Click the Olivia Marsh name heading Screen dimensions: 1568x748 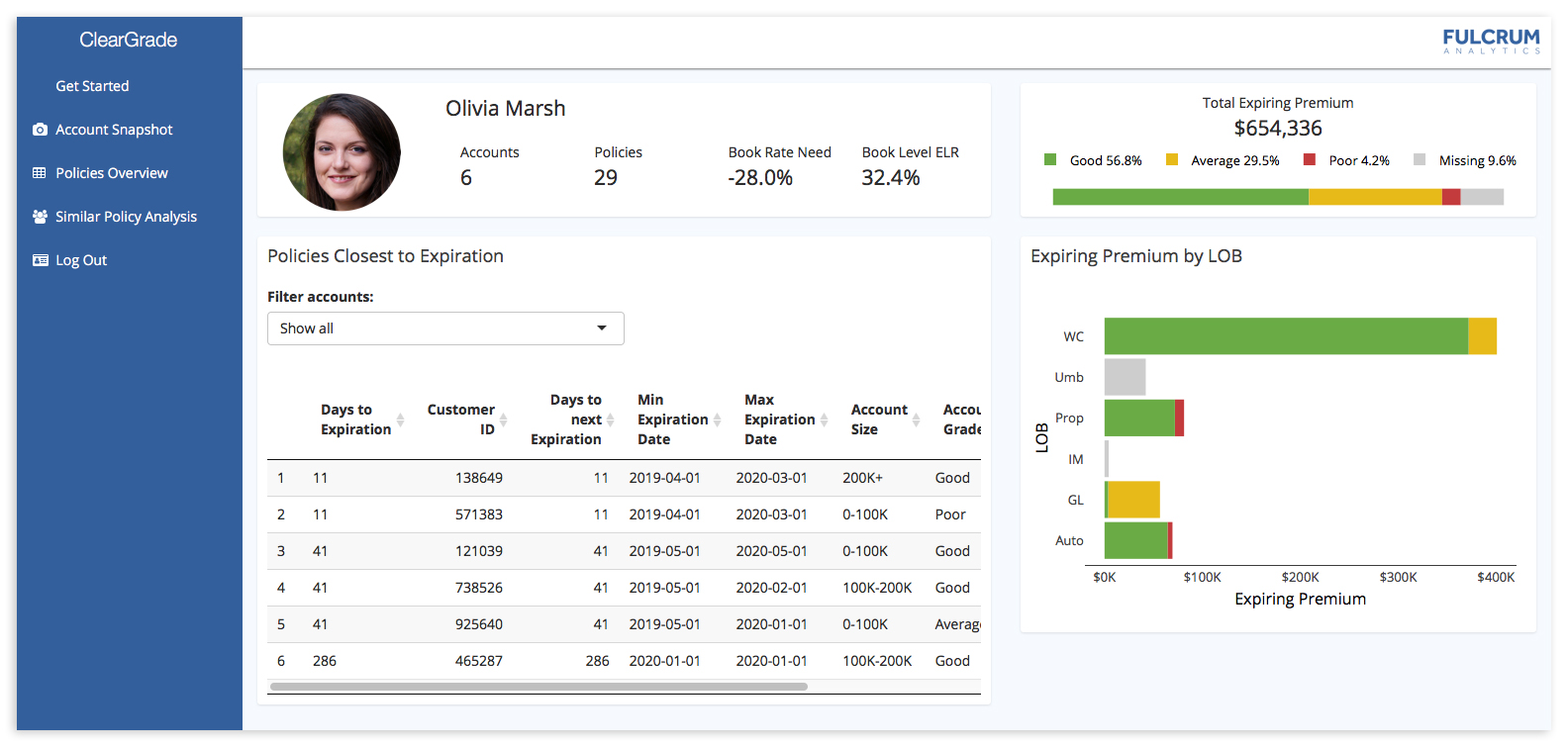506,109
